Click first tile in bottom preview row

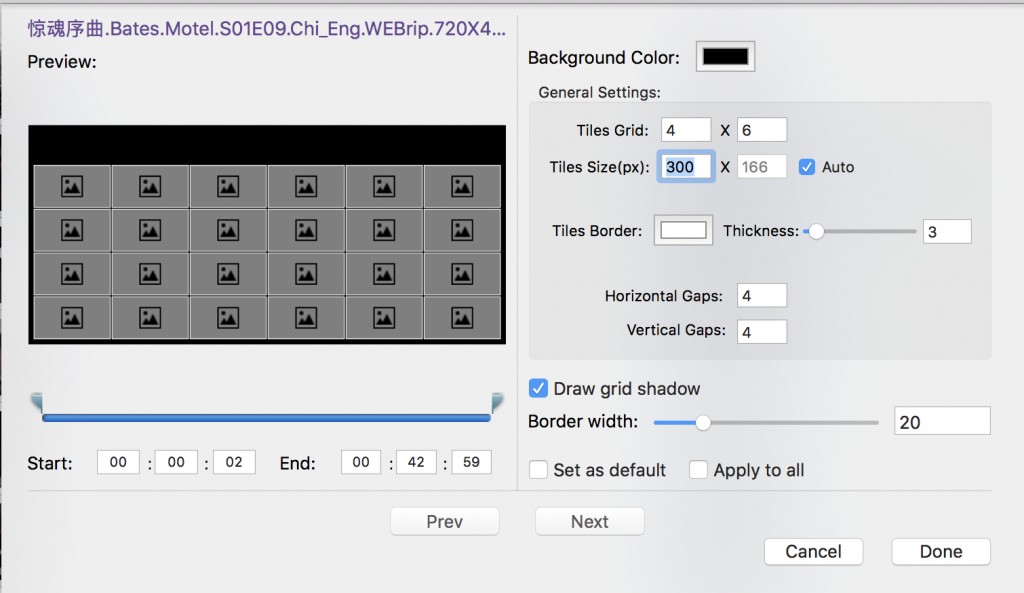click(72, 318)
